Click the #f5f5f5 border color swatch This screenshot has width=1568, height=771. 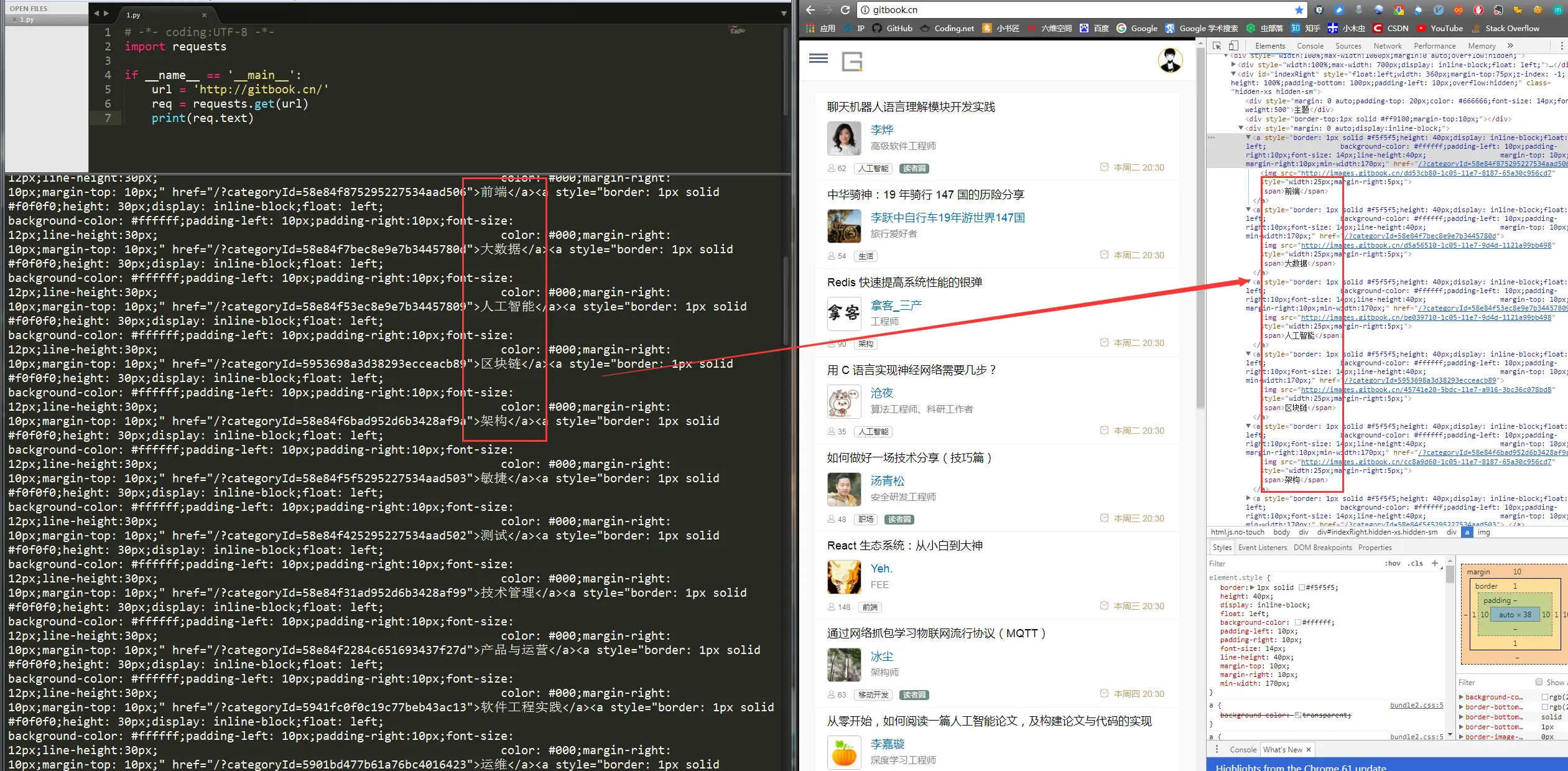click(1301, 587)
